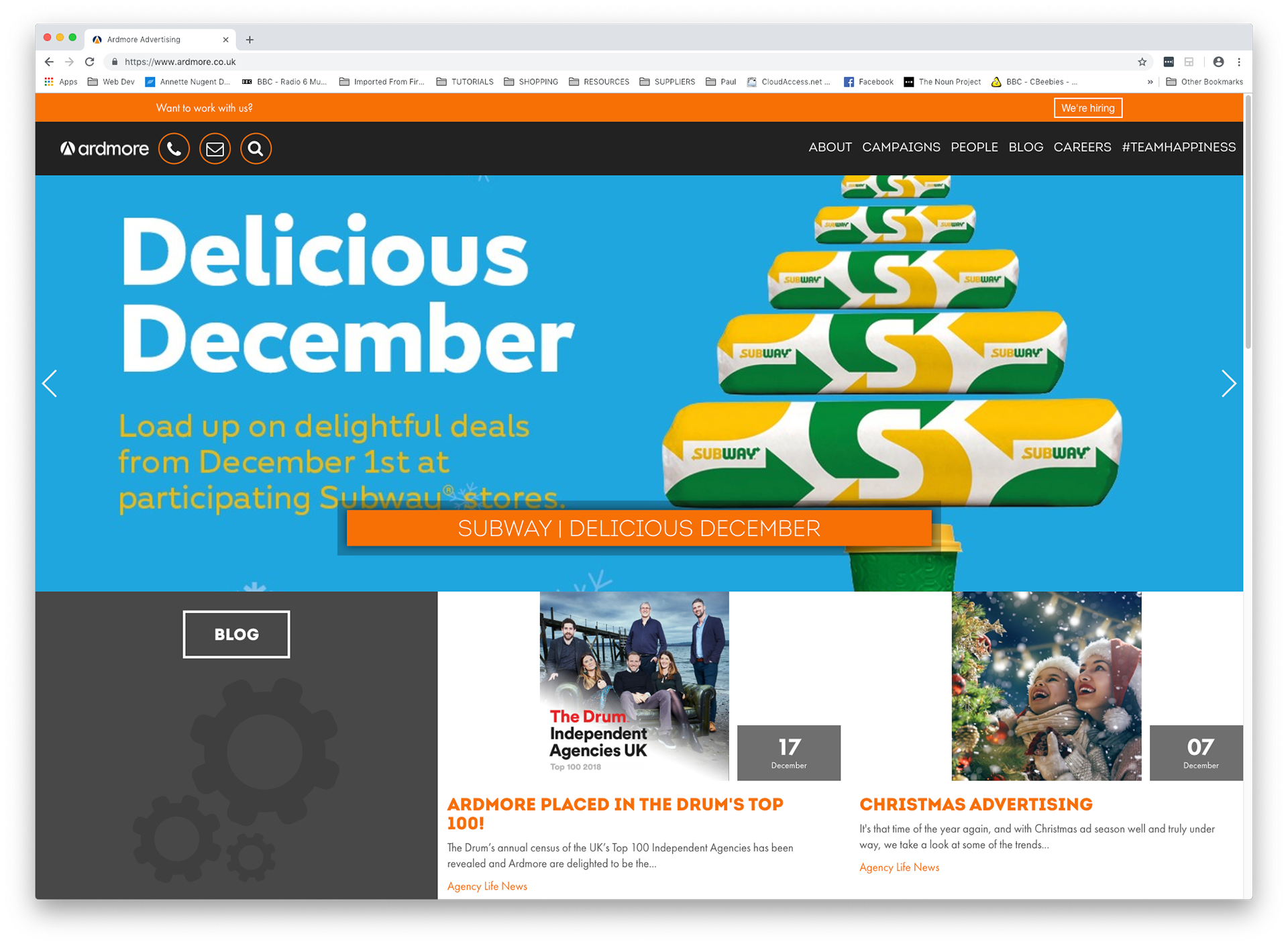The height and width of the screenshot is (946, 1288).
Task: Open a new browser tab
Action: 250,40
